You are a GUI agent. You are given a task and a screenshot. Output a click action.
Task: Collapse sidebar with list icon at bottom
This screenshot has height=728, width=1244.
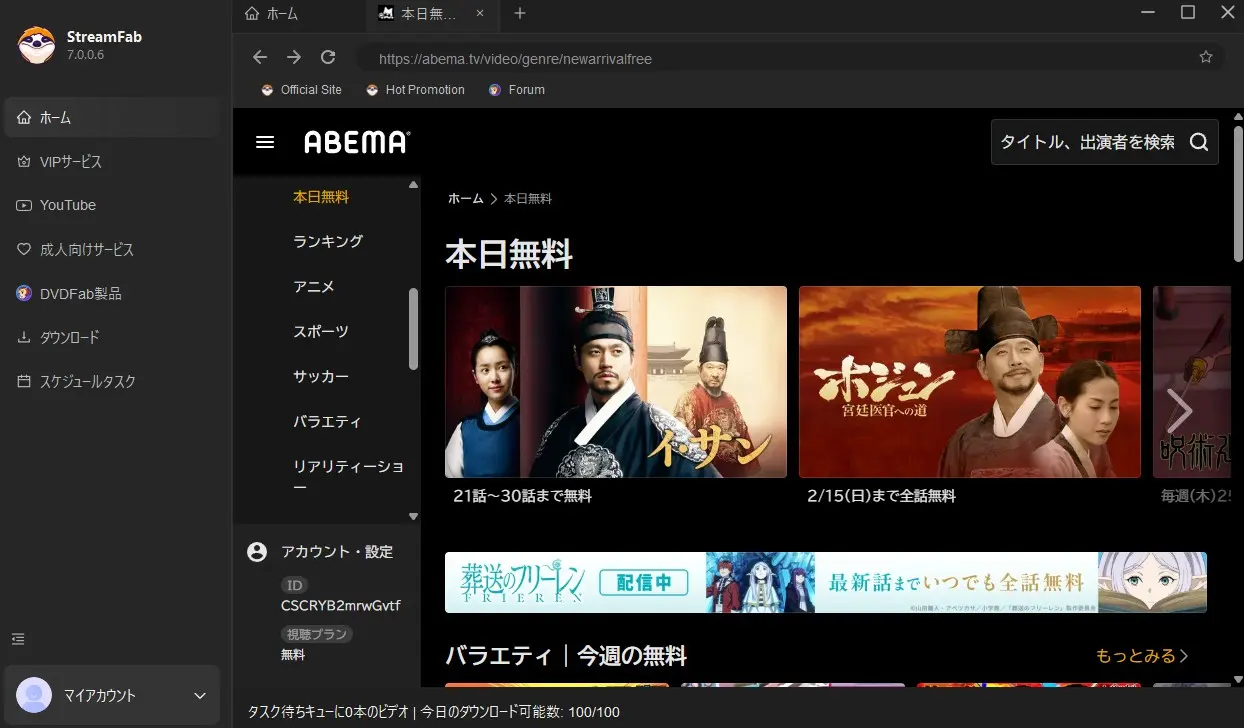tap(18, 639)
